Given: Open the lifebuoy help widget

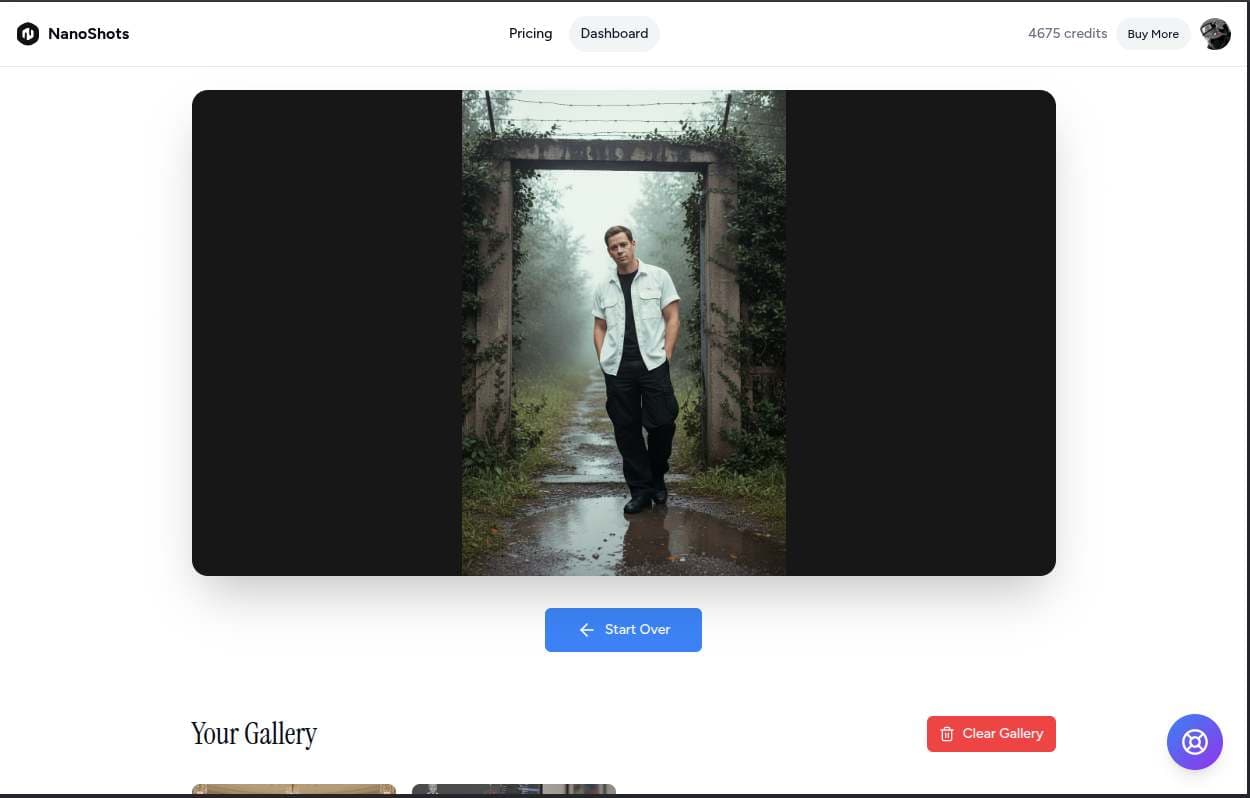Looking at the screenshot, I should (1194, 742).
